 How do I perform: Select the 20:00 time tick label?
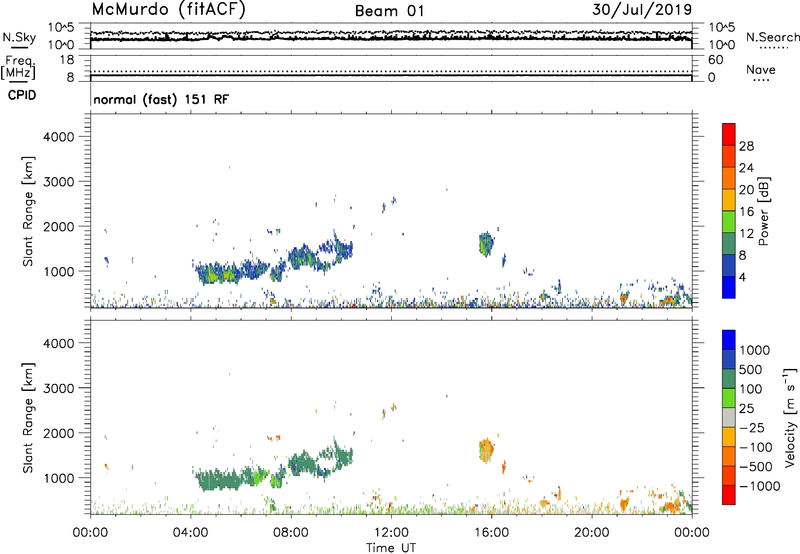591,533
